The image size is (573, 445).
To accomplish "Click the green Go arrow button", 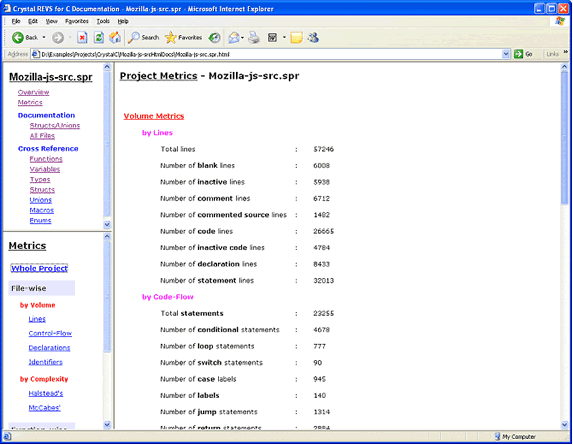I will coord(518,54).
